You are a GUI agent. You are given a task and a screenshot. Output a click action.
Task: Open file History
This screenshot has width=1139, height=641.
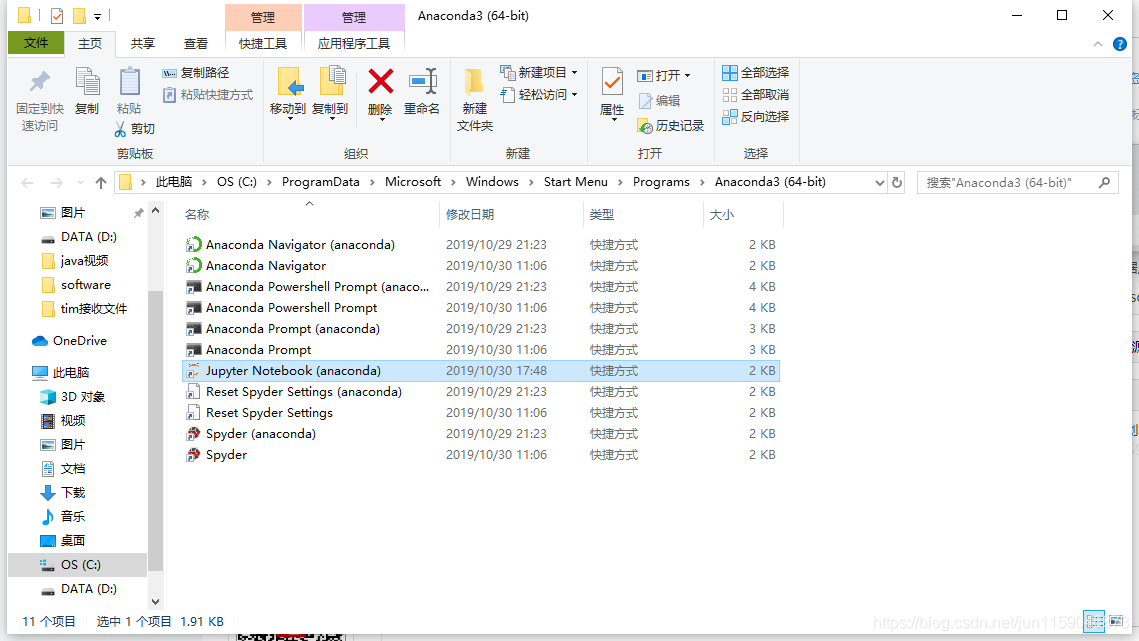click(670, 126)
